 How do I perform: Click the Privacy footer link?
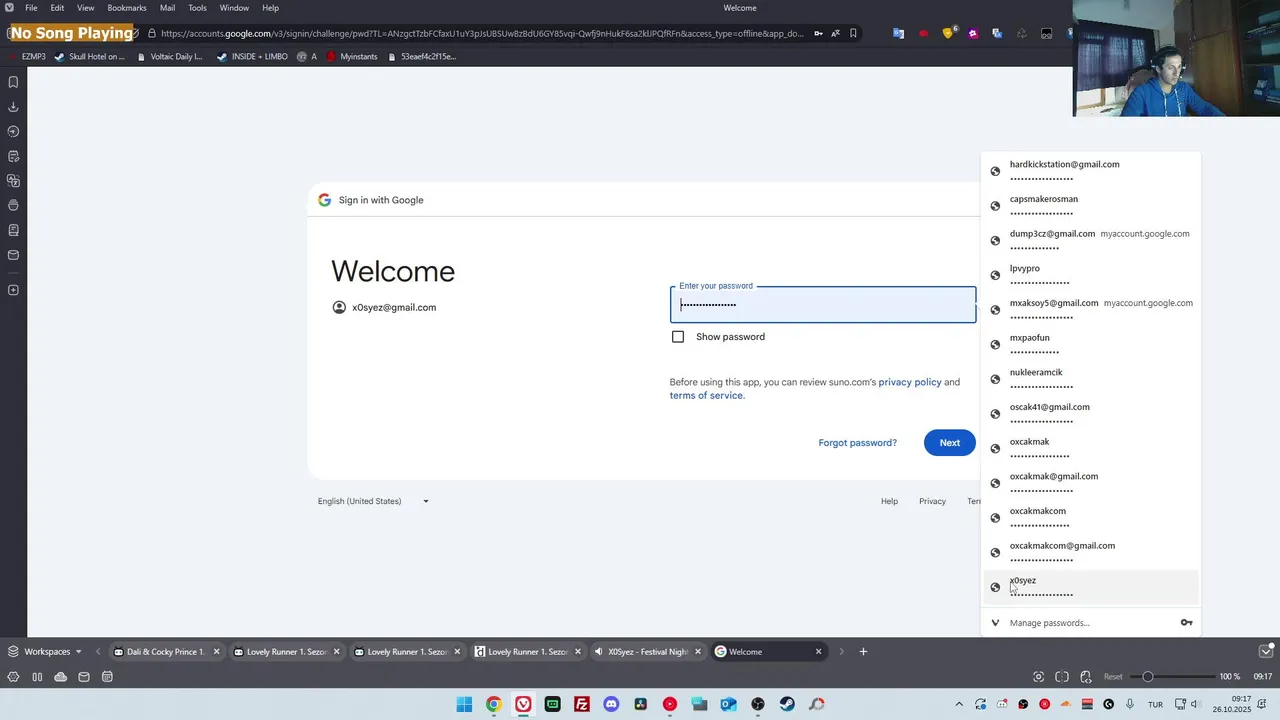point(932,501)
